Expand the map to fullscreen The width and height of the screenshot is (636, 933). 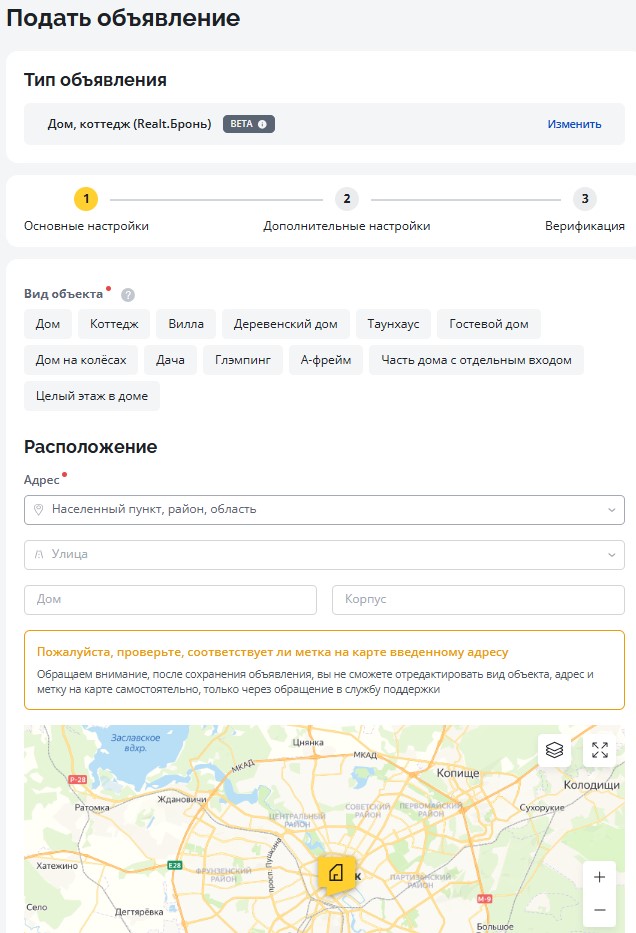pyautogui.click(x=600, y=751)
